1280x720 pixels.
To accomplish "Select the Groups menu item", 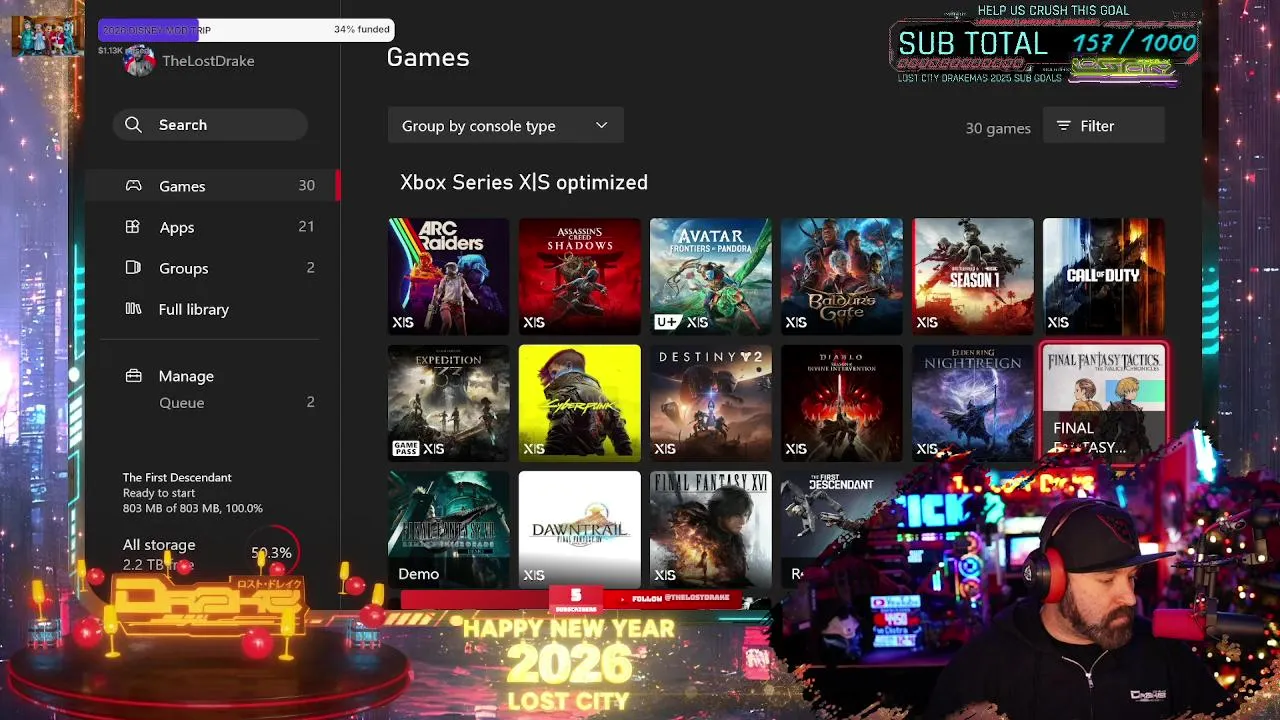I will coord(213,268).
